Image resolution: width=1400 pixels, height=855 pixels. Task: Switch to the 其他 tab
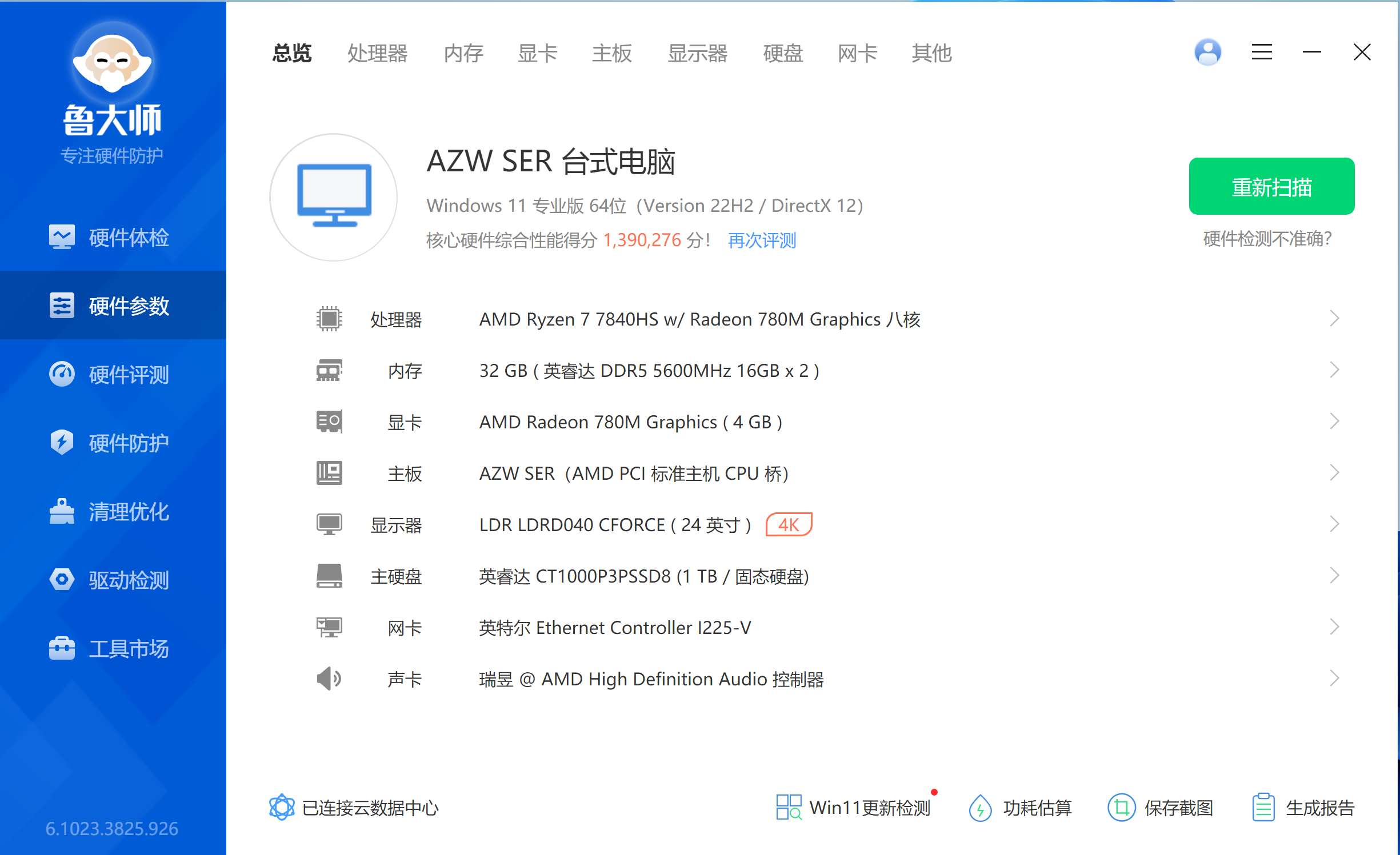(x=932, y=53)
